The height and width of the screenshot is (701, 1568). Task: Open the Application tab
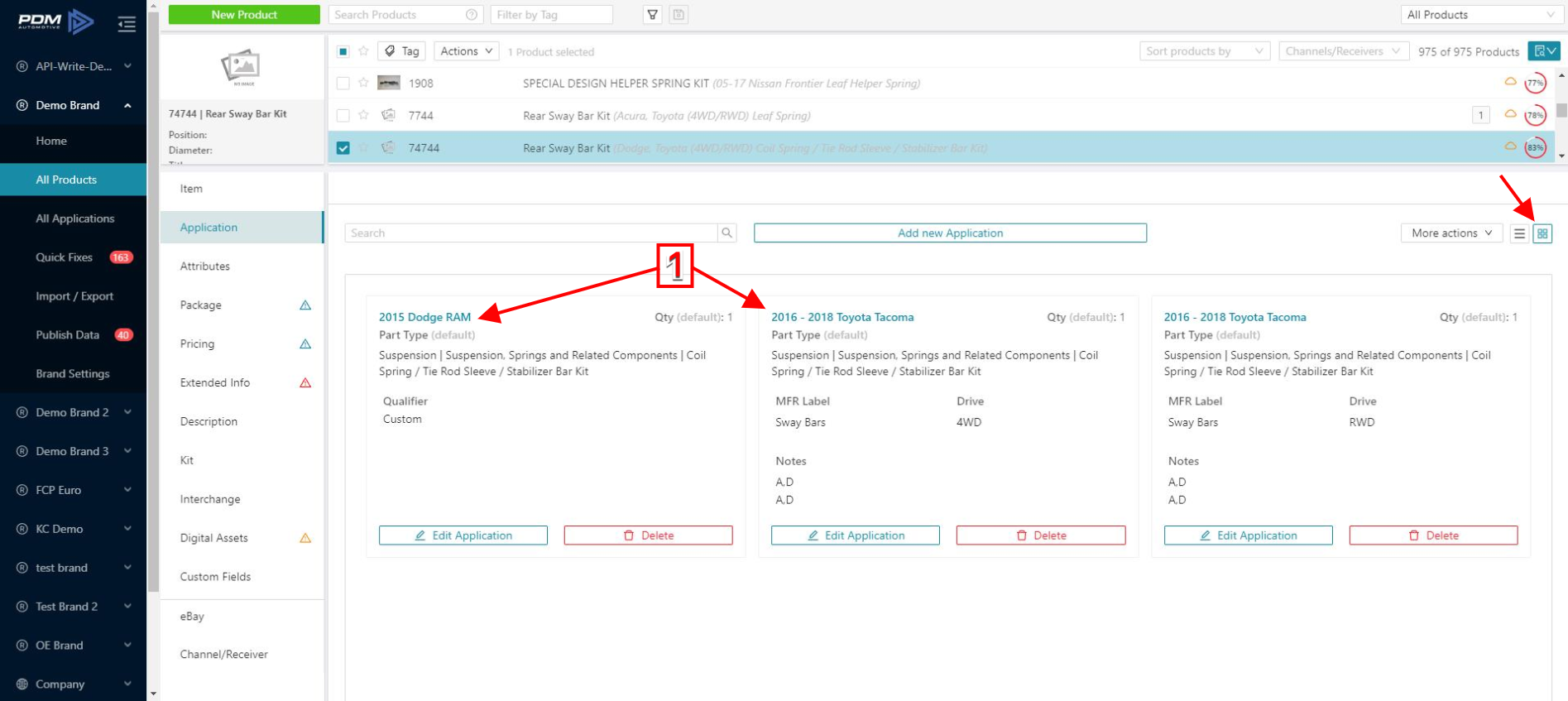(241, 228)
